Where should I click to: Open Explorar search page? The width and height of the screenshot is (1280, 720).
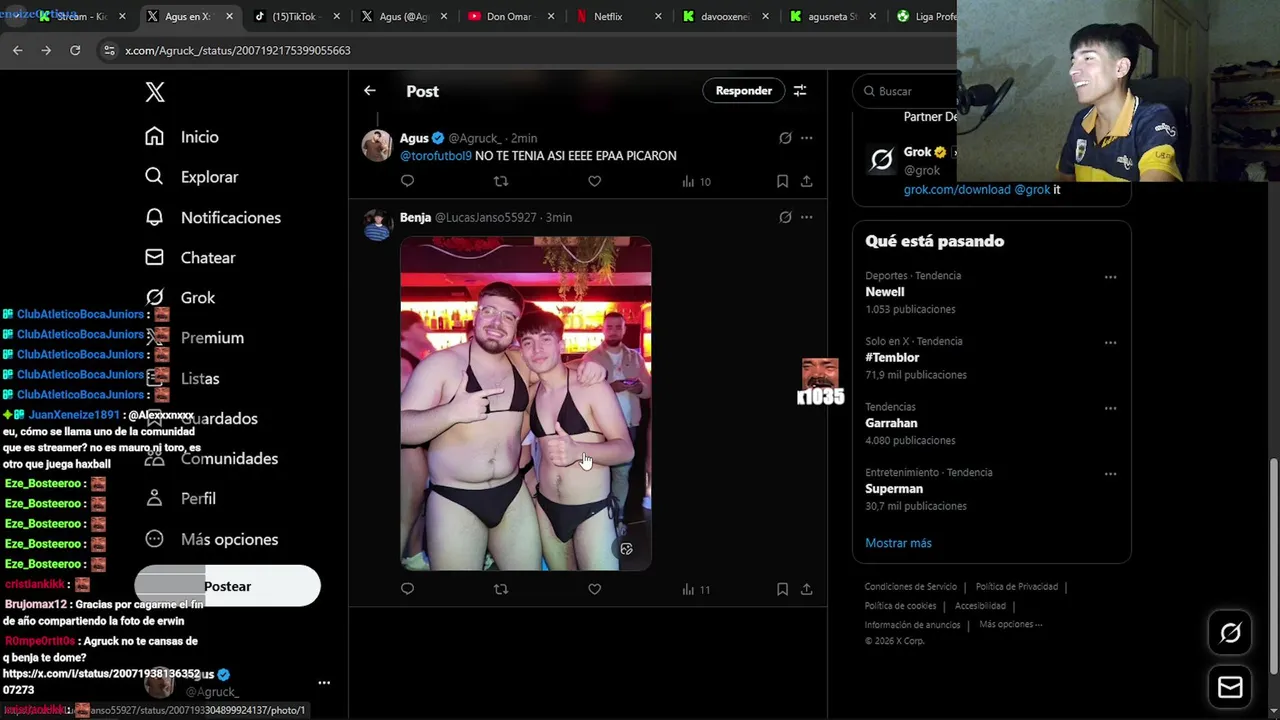point(192,177)
